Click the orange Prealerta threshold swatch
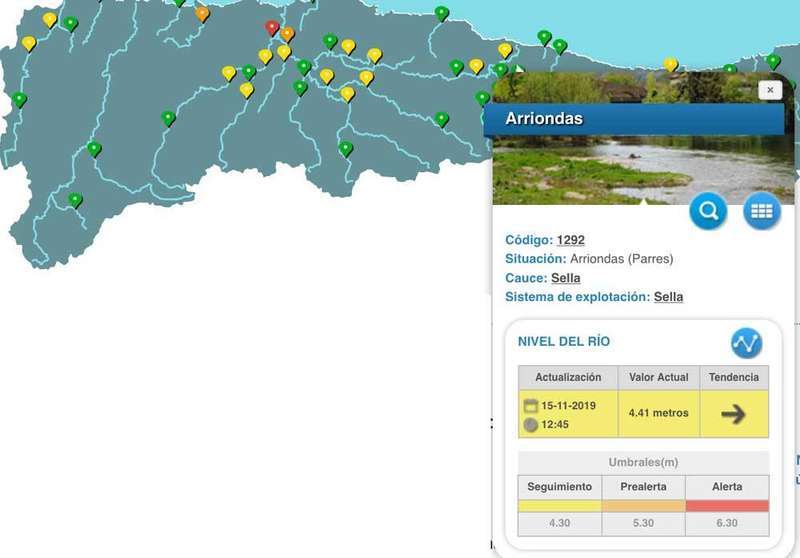Screen dimensions: 800x558 point(643,506)
